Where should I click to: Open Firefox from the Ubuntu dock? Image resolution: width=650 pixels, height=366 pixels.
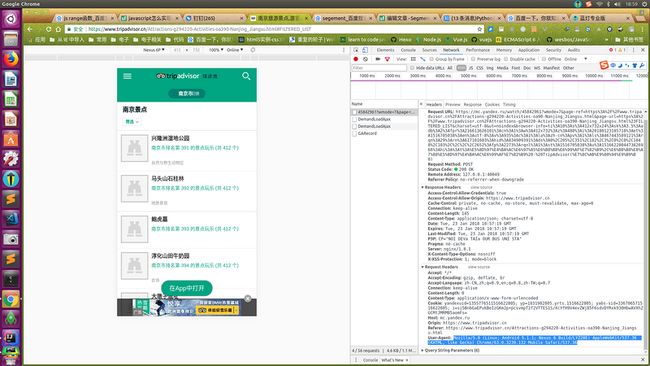pos(11,59)
